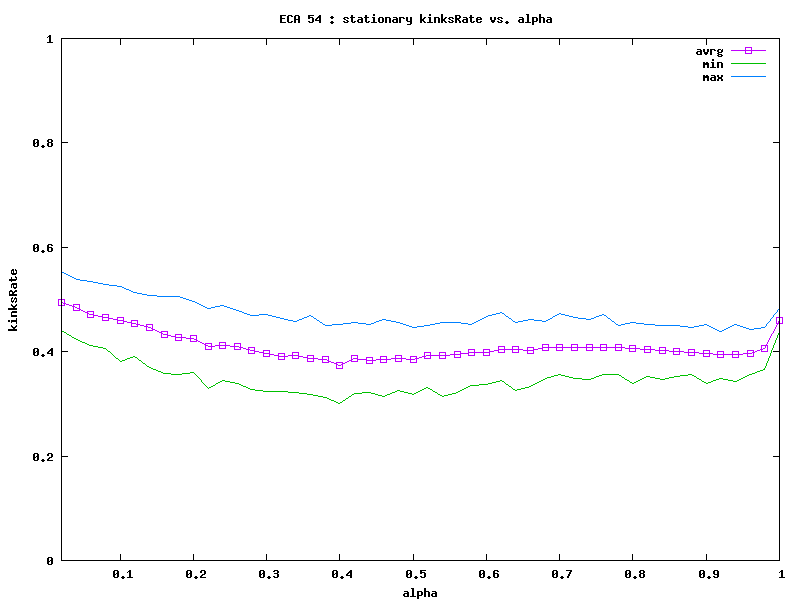Click the kinksRate y-axis label

pos(13,300)
